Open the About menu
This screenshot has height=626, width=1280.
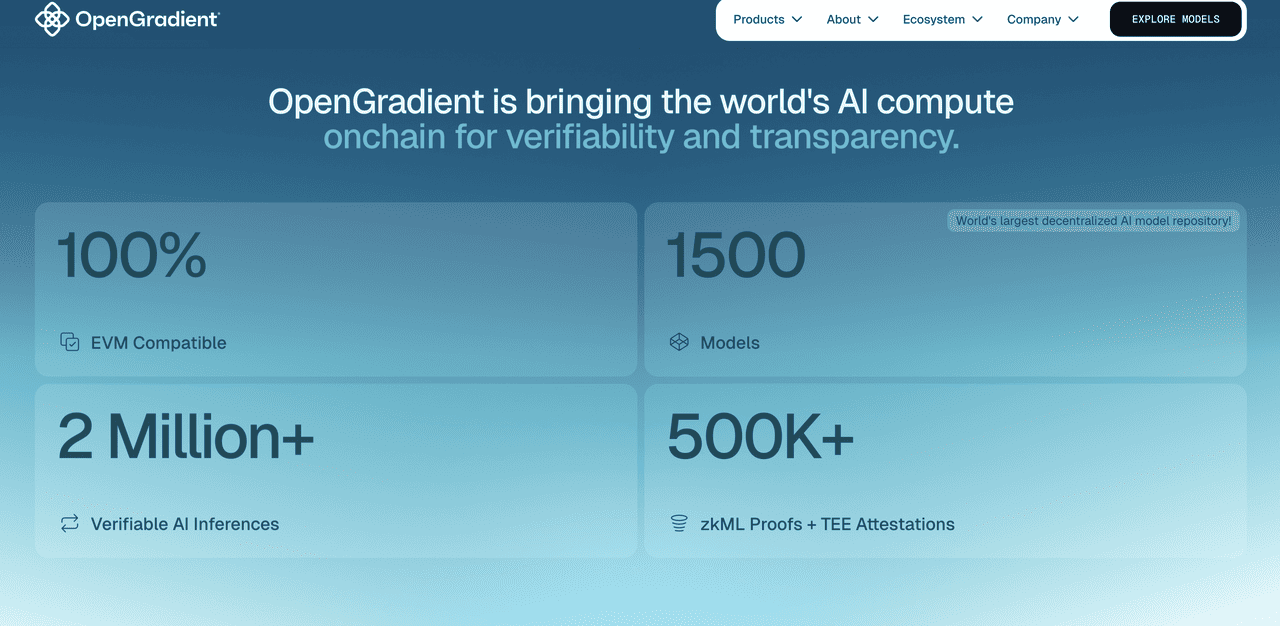(843, 20)
